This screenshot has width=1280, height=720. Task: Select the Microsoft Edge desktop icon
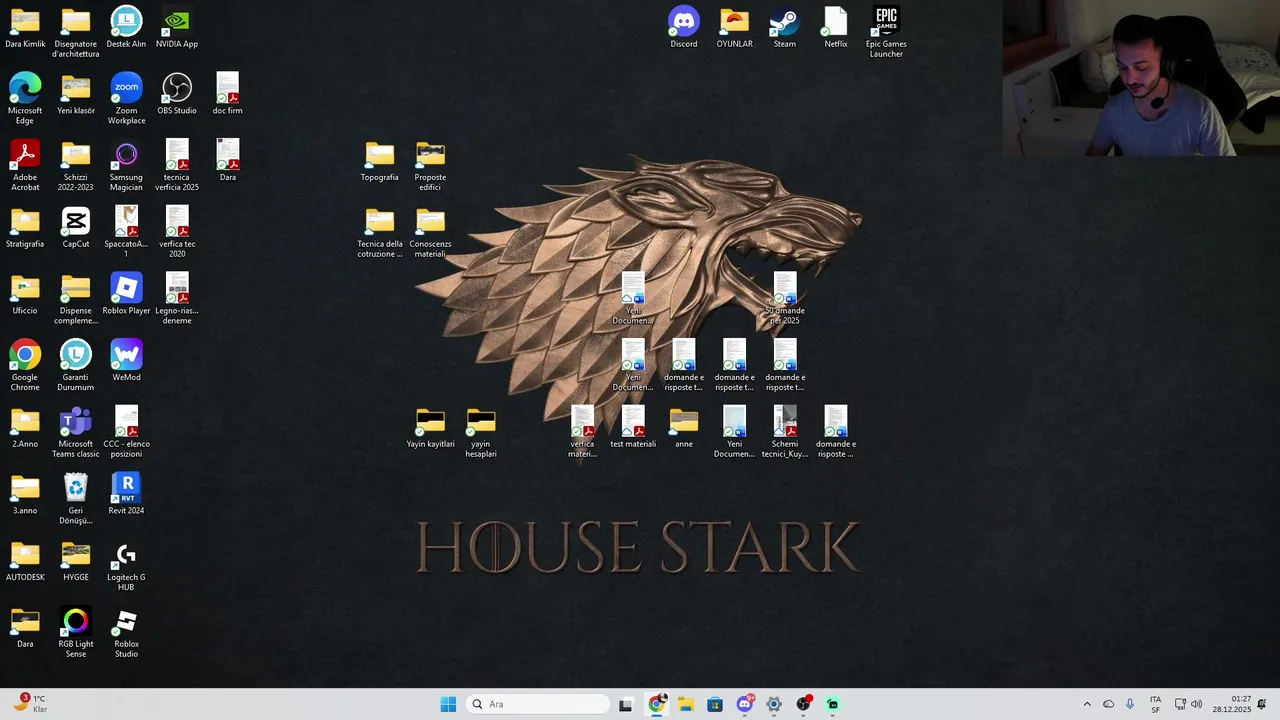point(25,98)
